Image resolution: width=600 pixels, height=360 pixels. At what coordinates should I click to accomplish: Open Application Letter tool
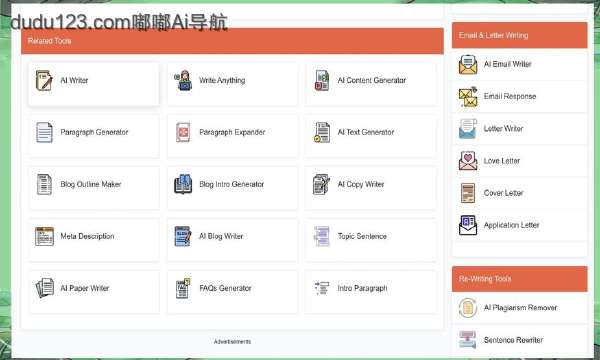tap(520, 225)
